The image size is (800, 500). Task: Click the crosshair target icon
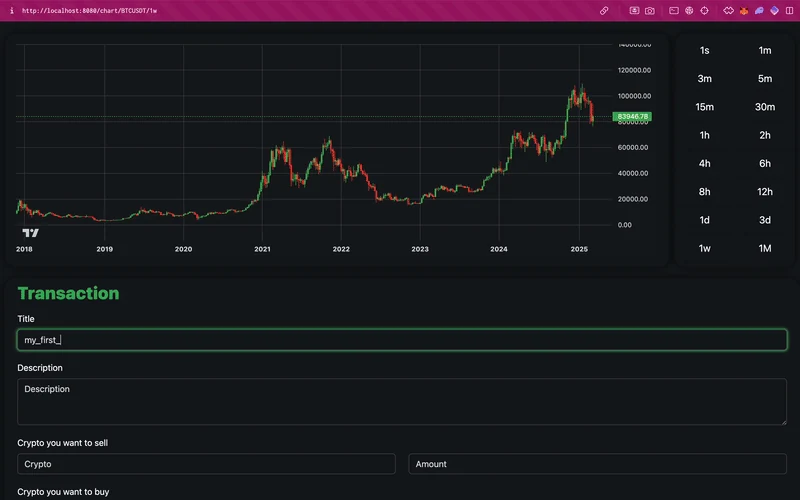pos(705,11)
